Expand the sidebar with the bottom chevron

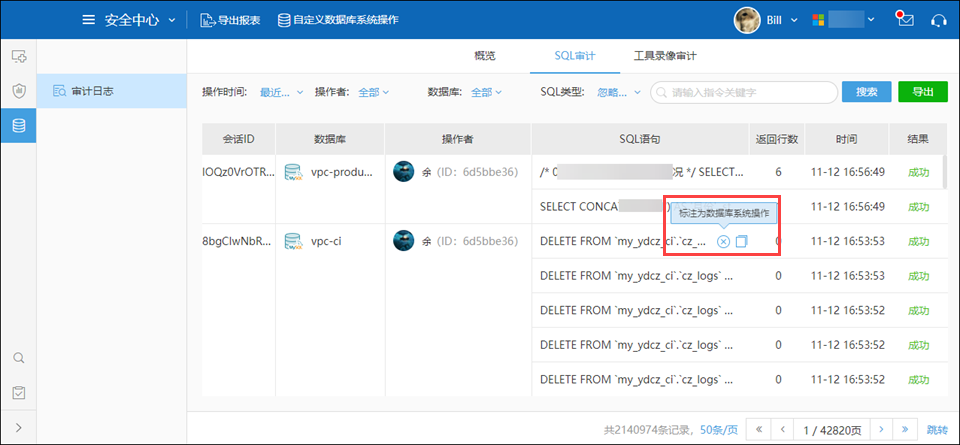pyautogui.click(x=18, y=428)
